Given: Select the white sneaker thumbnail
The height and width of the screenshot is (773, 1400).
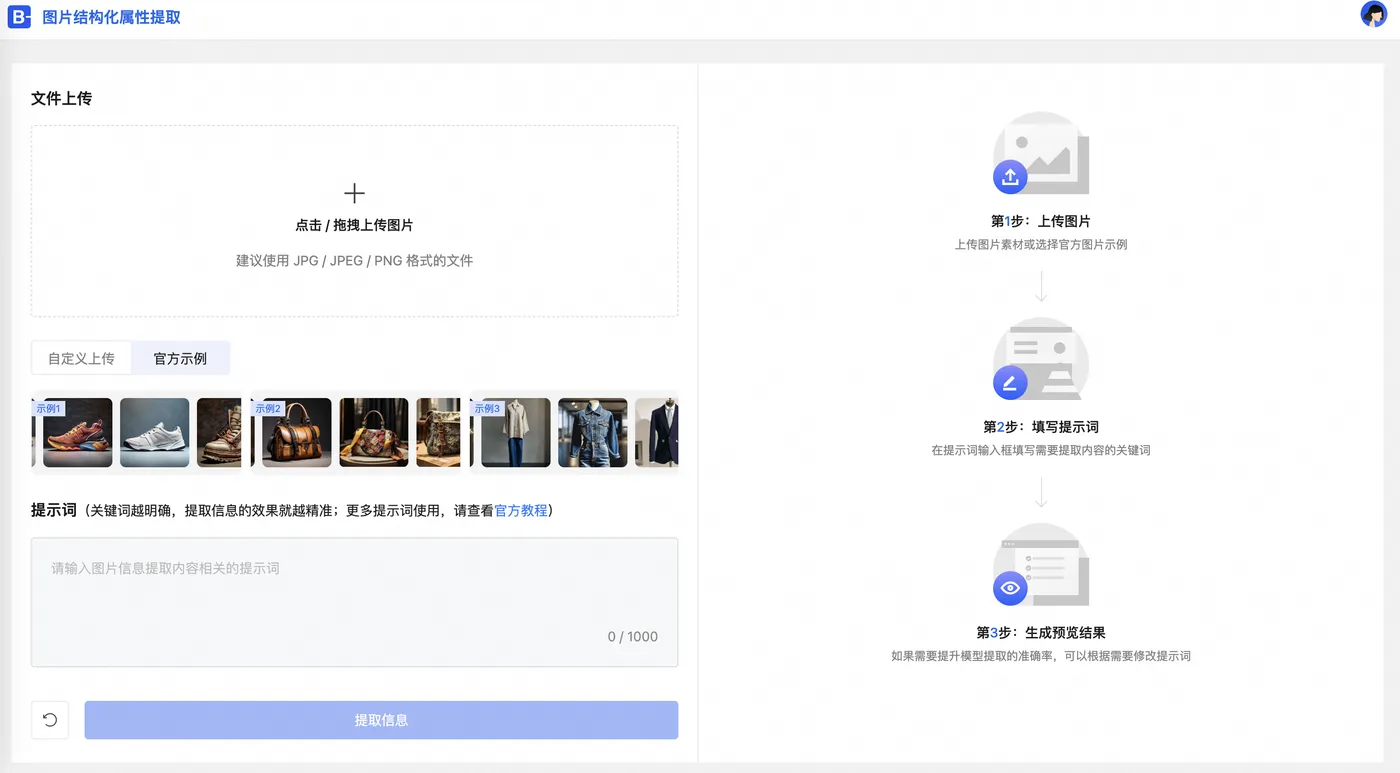Looking at the screenshot, I should click(x=154, y=433).
